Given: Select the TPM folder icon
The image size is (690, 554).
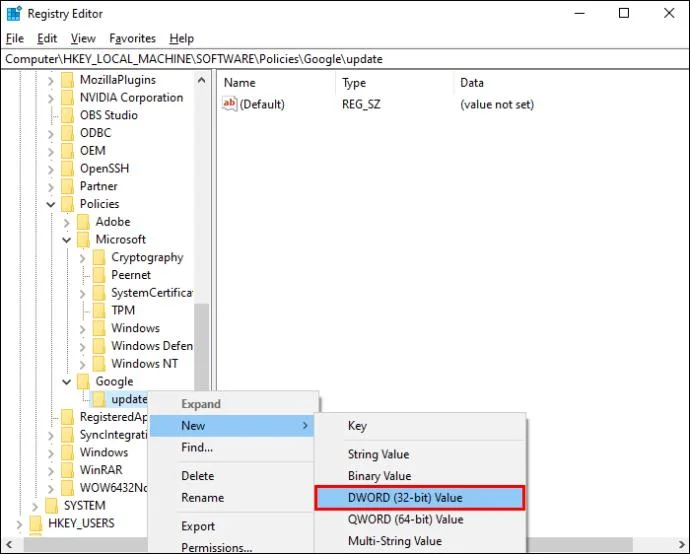Looking at the screenshot, I should pyautogui.click(x=99, y=311).
